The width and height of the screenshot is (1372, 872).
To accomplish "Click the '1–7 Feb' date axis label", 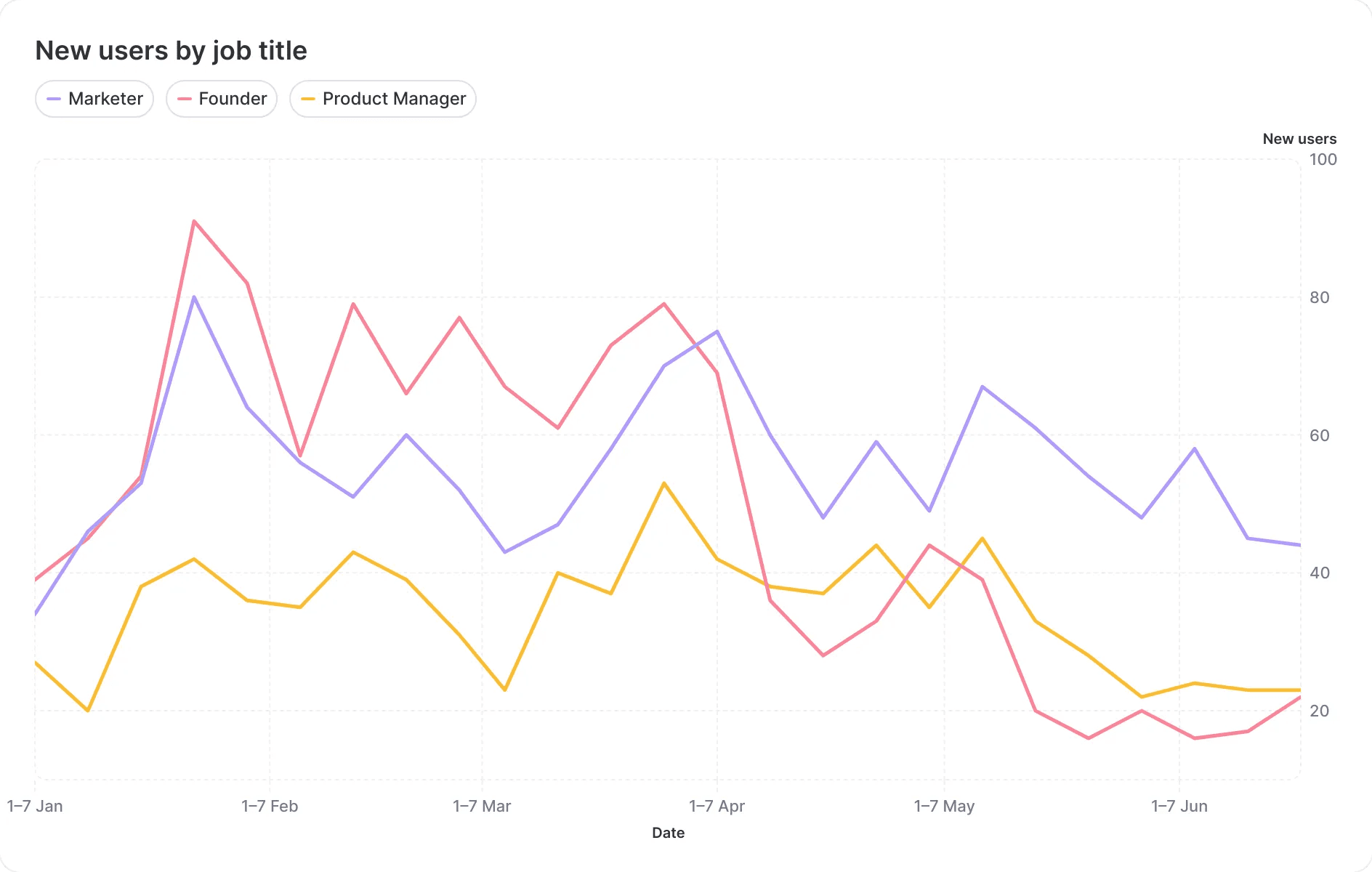I will tap(270, 806).
